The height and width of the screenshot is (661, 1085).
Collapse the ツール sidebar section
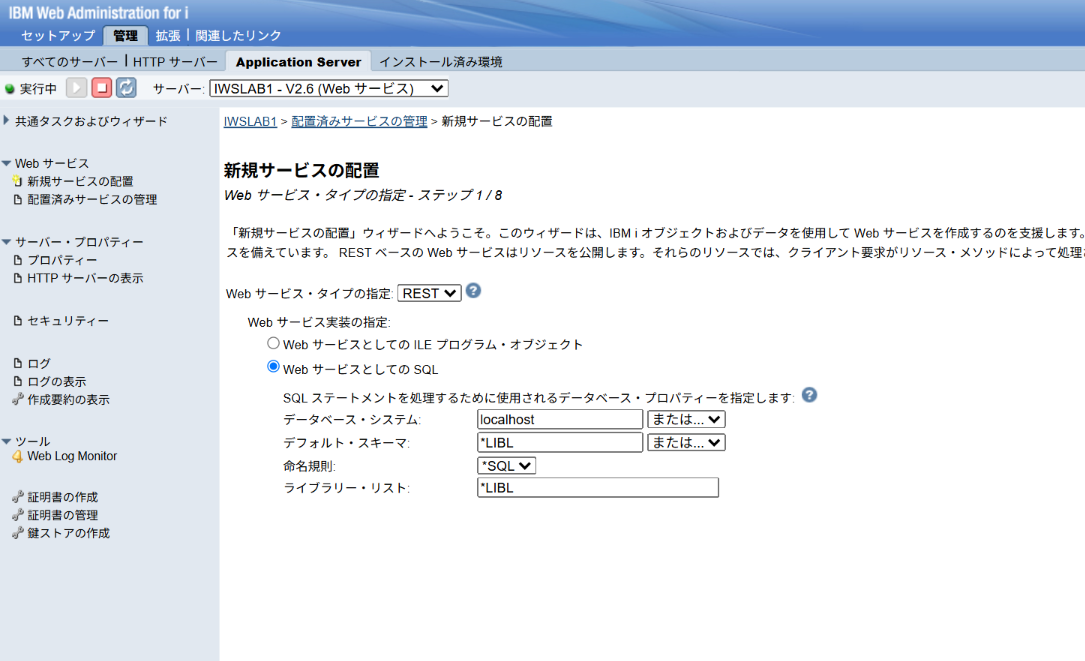coord(6,441)
